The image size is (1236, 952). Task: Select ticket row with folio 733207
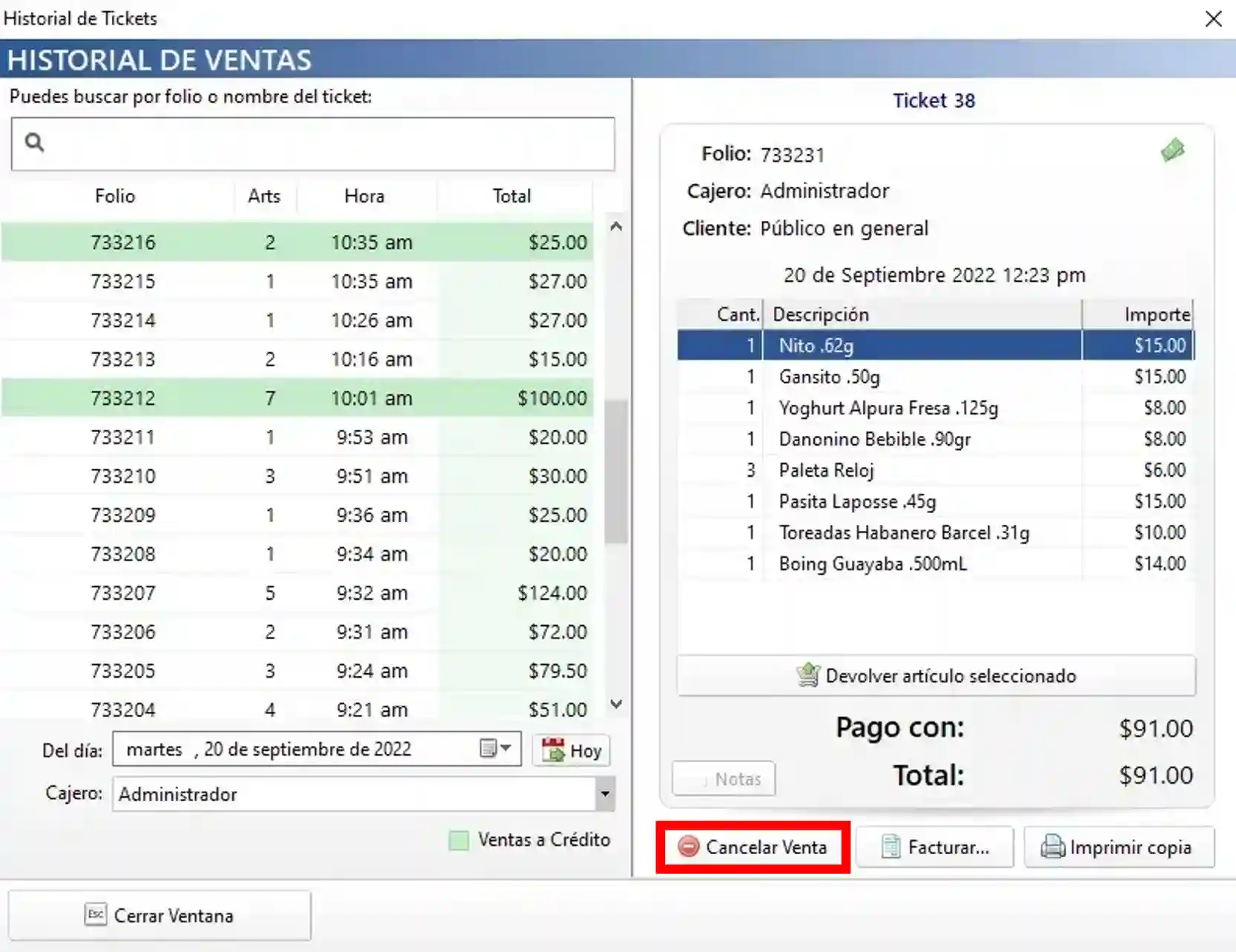click(297, 593)
